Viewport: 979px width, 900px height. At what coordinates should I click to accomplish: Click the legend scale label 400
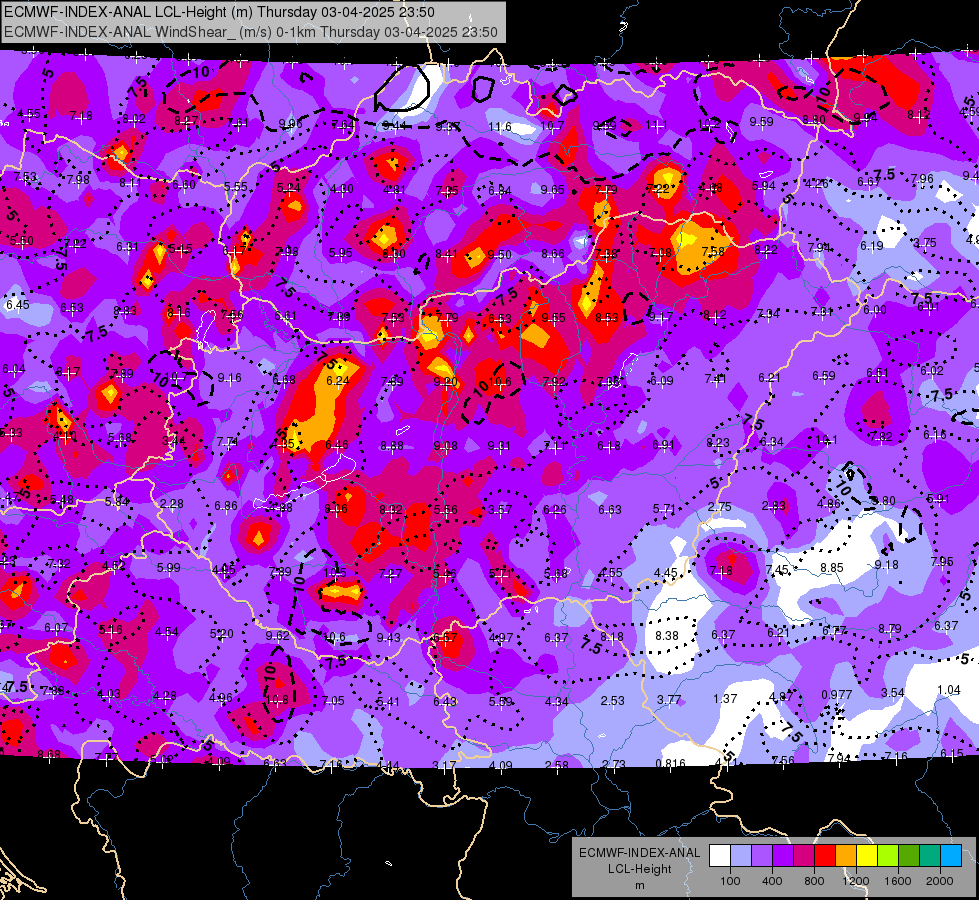tap(772, 881)
